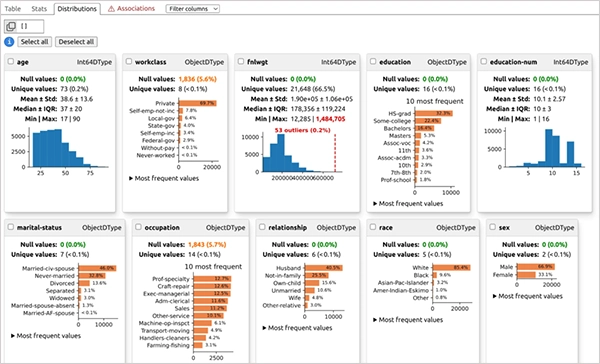The width and height of the screenshot is (600, 364).
Task: Check the fnlwgt column checkbox
Action: click(241, 61)
